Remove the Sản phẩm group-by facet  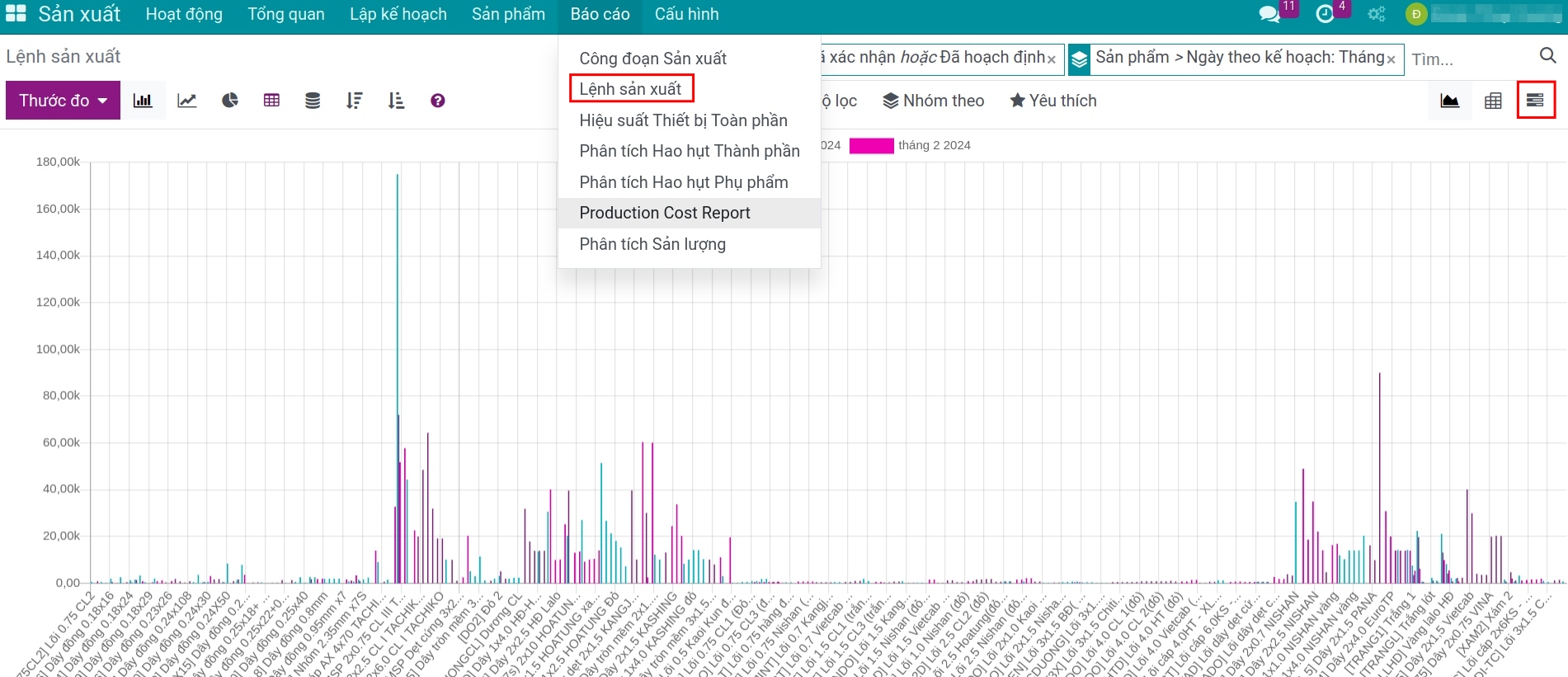[1391, 59]
